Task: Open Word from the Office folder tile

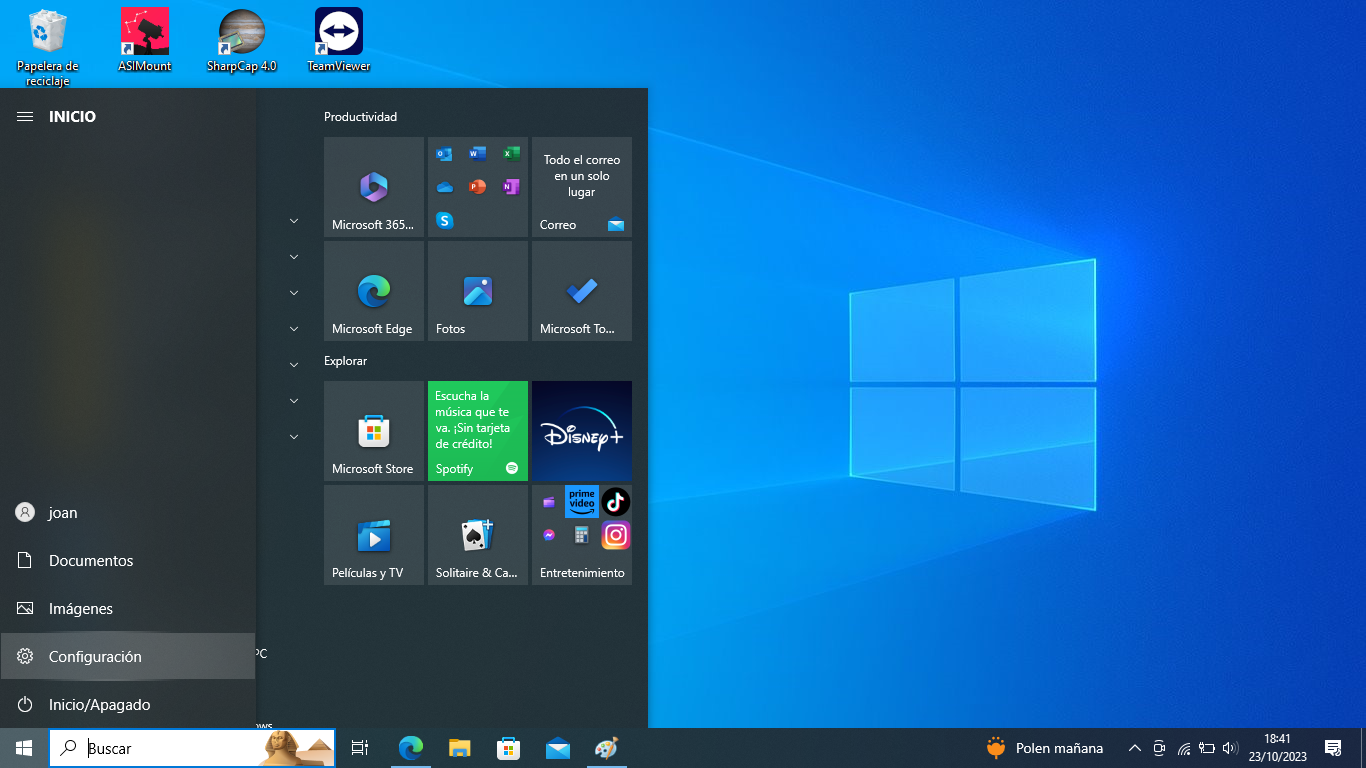Action: (x=477, y=154)
